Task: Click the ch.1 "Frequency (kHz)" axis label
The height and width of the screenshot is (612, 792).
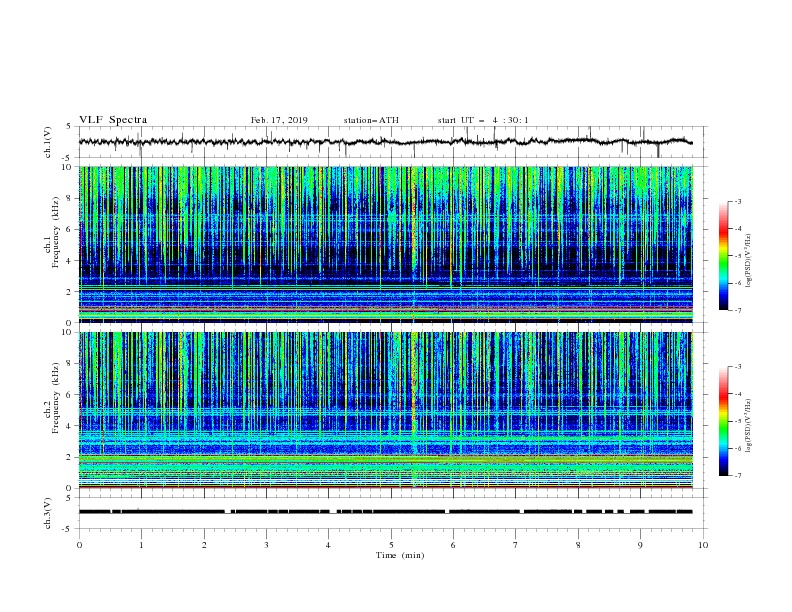Action: click(x=56, y=232)
